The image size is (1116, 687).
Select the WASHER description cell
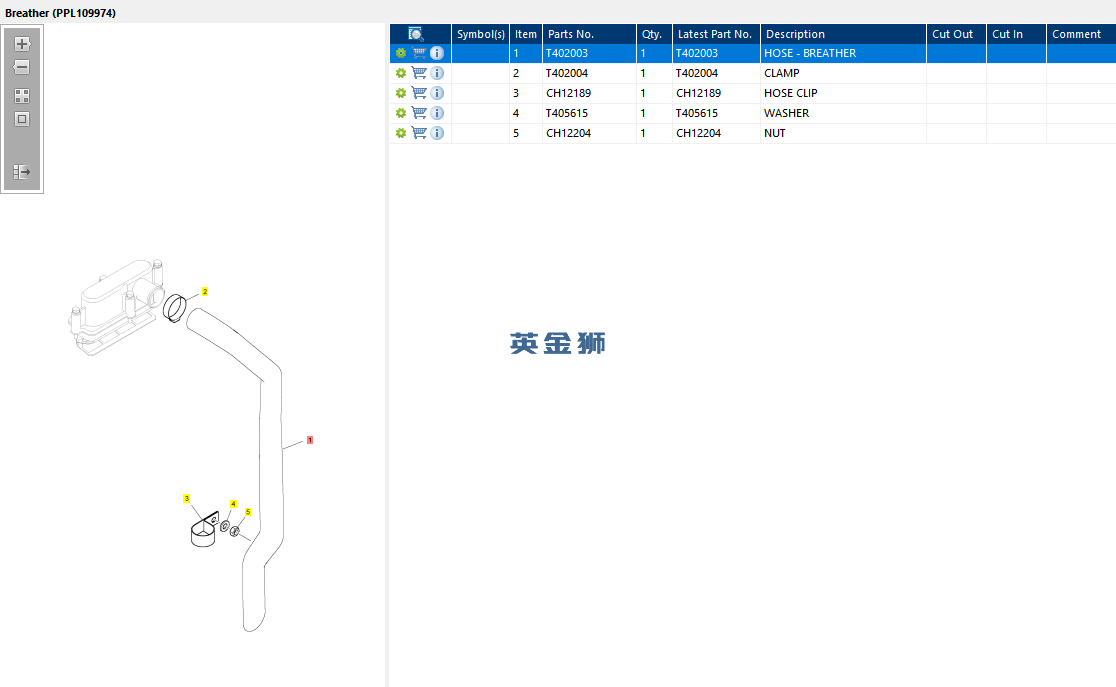pyautogui.click(x=843, y=113)
